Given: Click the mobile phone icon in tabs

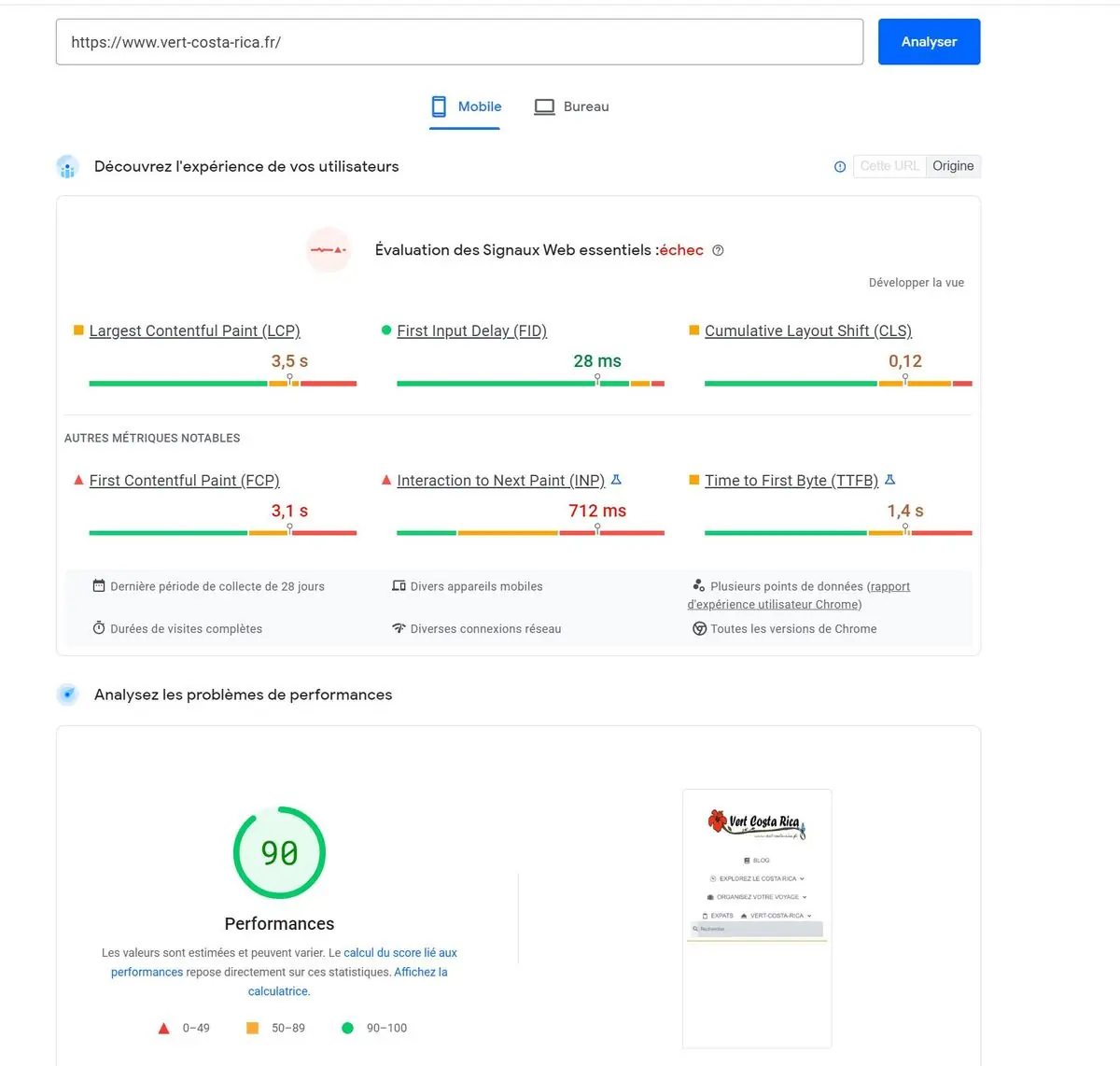Looking at the screenshot, I should 439,106.
